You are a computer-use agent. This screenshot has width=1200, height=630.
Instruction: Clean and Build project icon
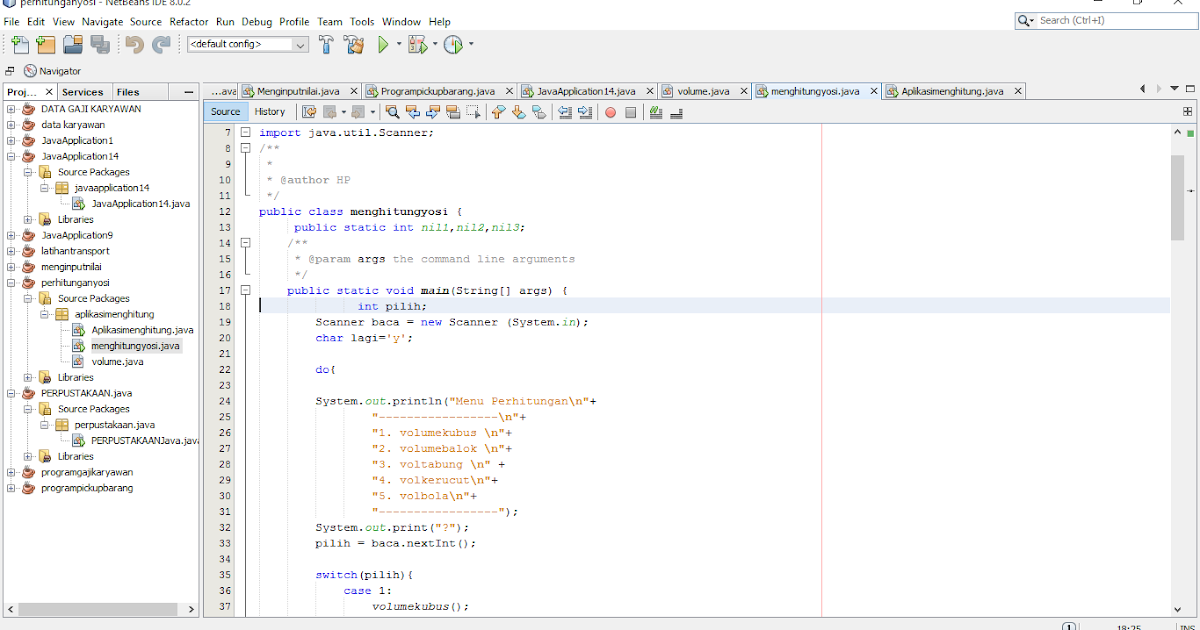pyautogui.click(x=354, y=44)
